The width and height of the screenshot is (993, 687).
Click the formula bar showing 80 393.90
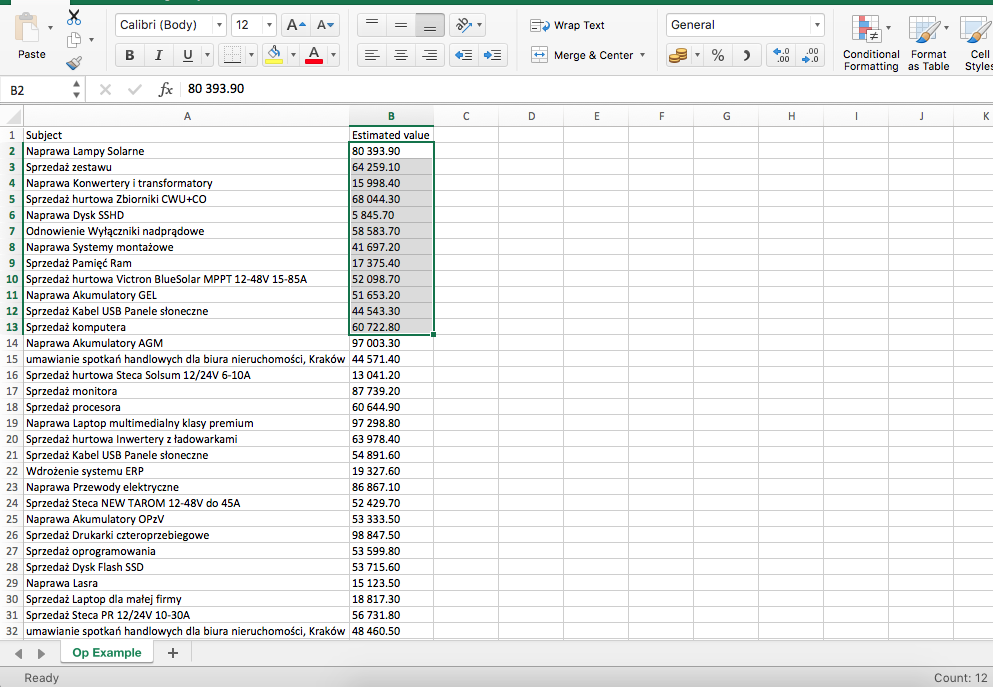tap(586, 89)
